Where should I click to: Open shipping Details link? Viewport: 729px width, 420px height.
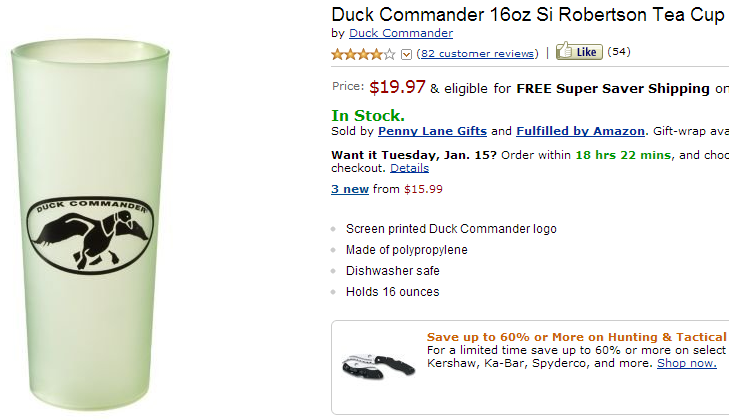tap(409, 168)
